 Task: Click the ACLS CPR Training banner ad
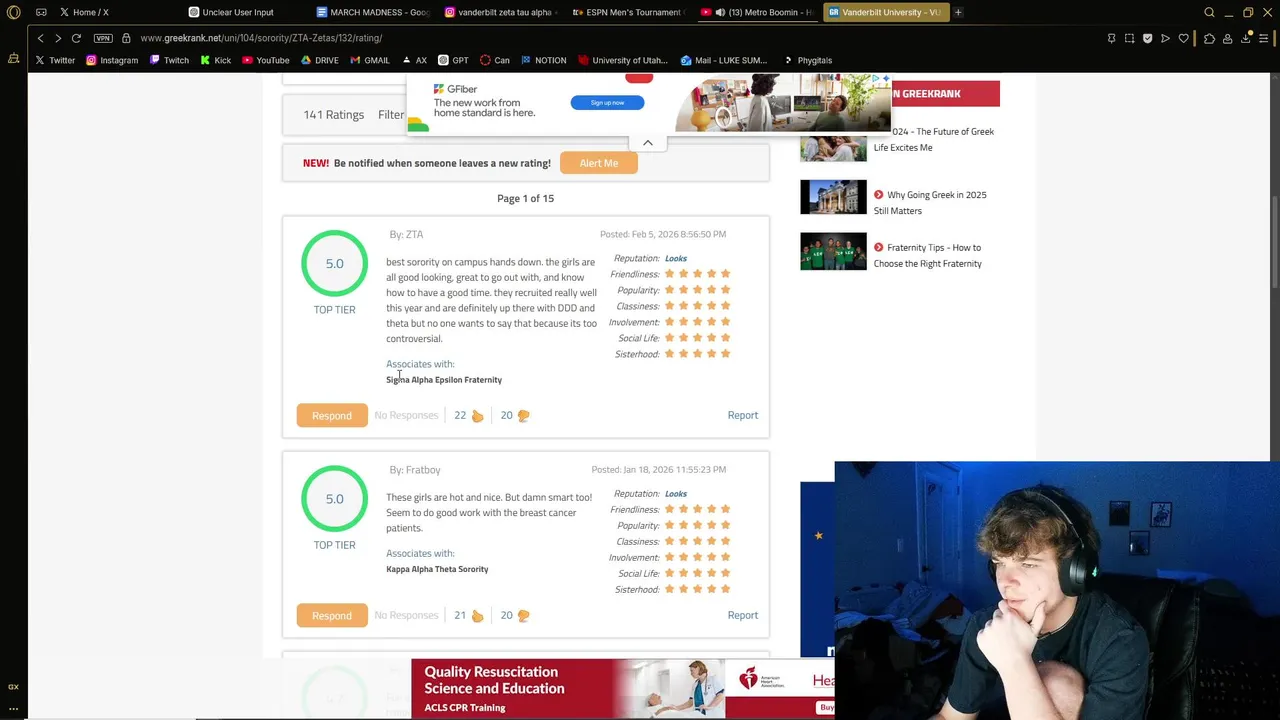(623, 688)
